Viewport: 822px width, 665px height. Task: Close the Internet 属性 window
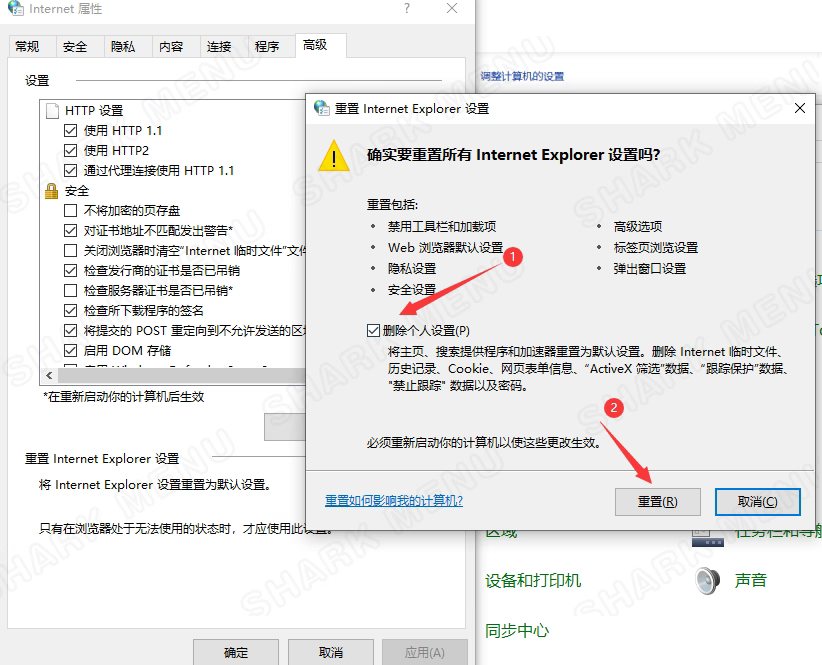coord(452,8)
